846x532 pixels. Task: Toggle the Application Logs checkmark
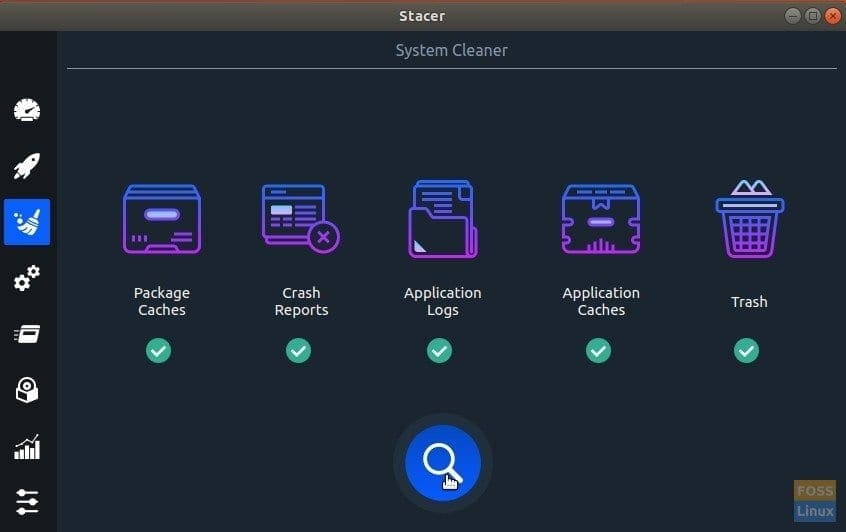pyautogui.click(x=440, y=351)
